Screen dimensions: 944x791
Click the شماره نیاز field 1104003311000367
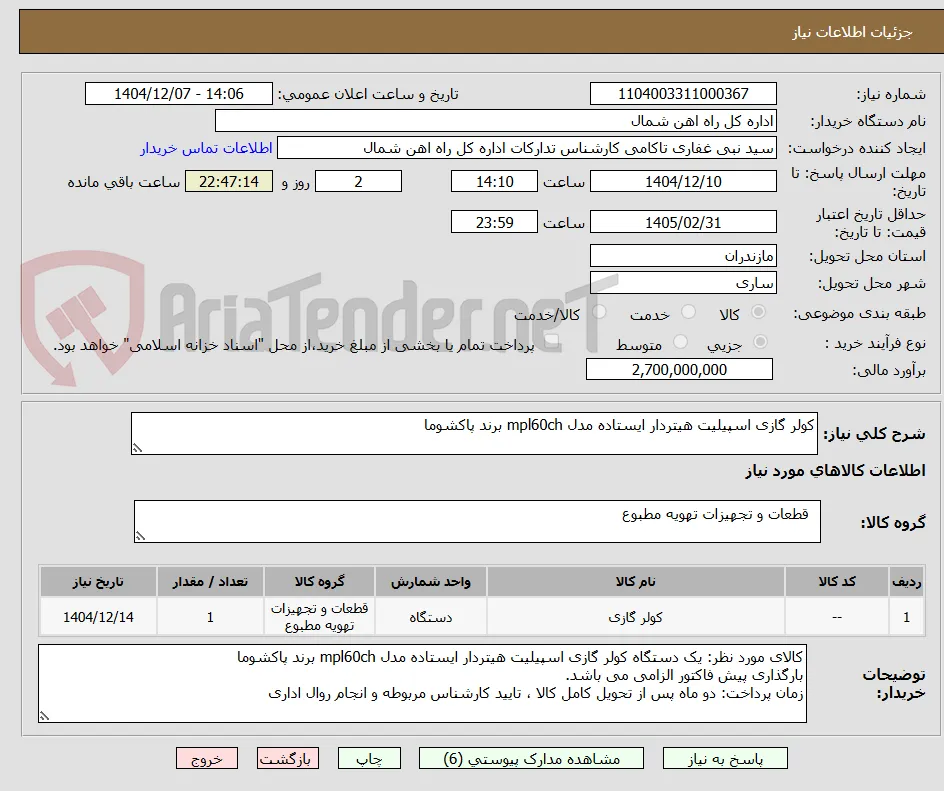coord(683,94)
